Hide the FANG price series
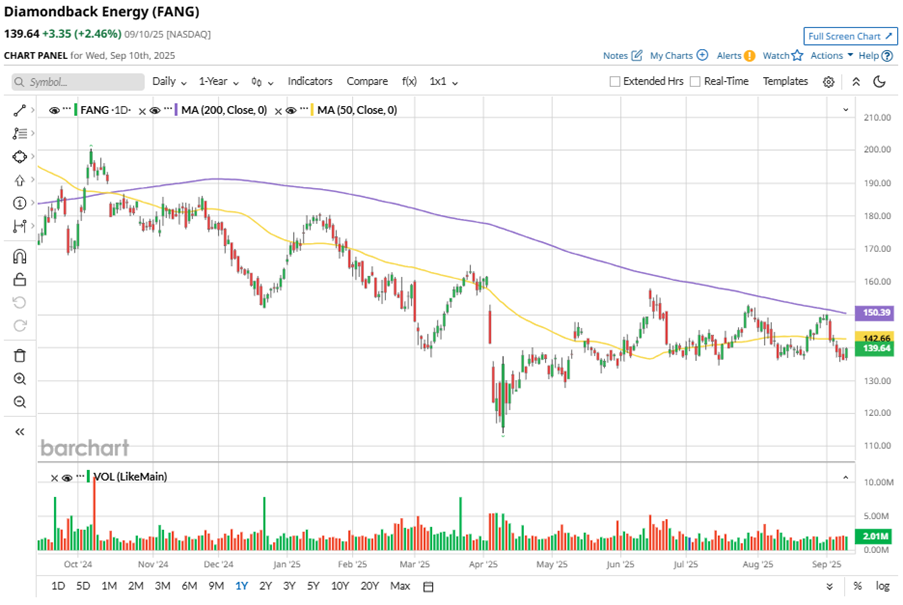Viewport: 903px width, 605px height. [54, 110]
